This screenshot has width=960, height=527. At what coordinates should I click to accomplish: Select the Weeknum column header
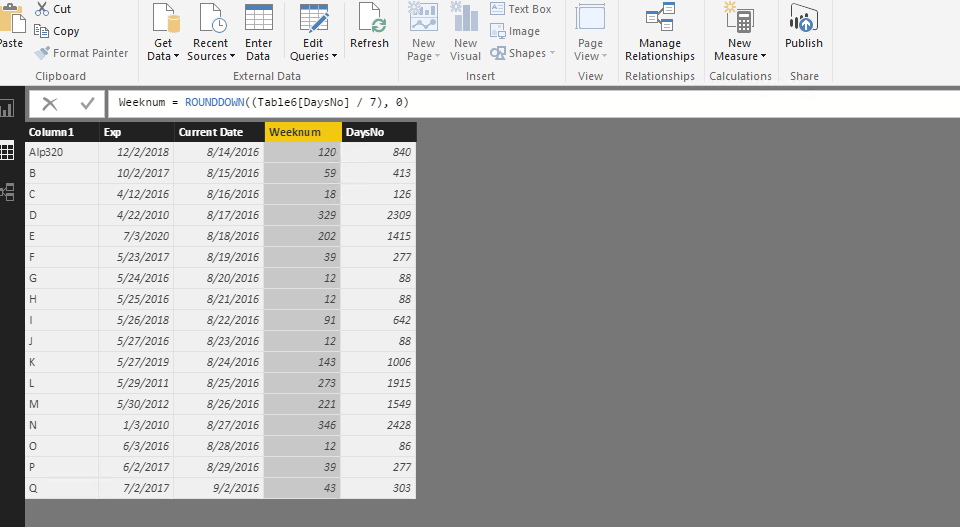point(303,132)
